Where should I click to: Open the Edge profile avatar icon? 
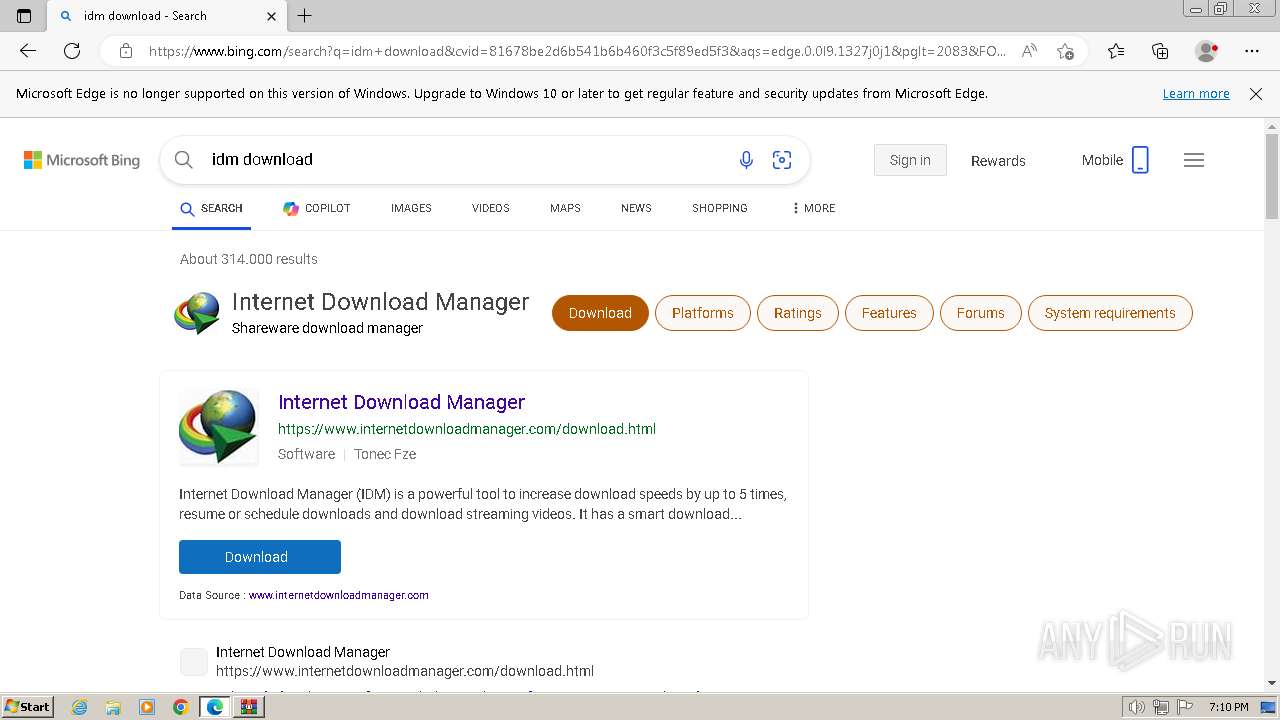click(x=1207, y=51)
